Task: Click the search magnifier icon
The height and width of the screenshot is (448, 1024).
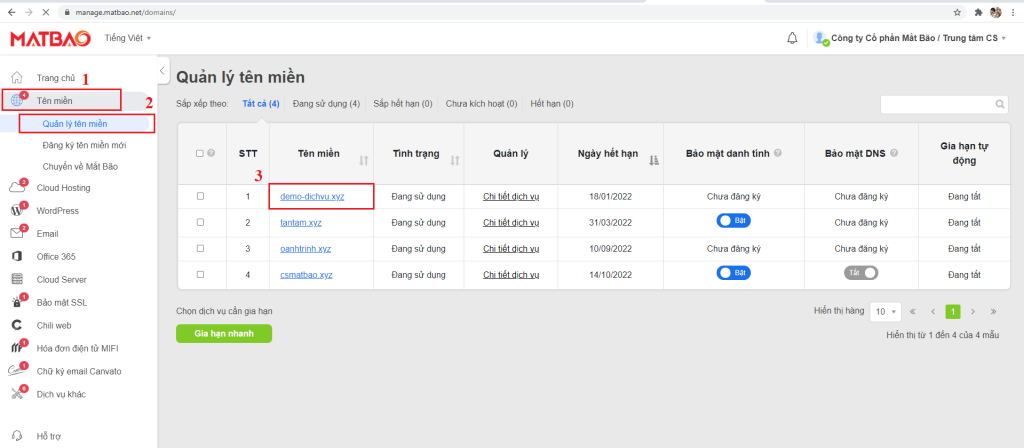Action: click(1000, 104)
